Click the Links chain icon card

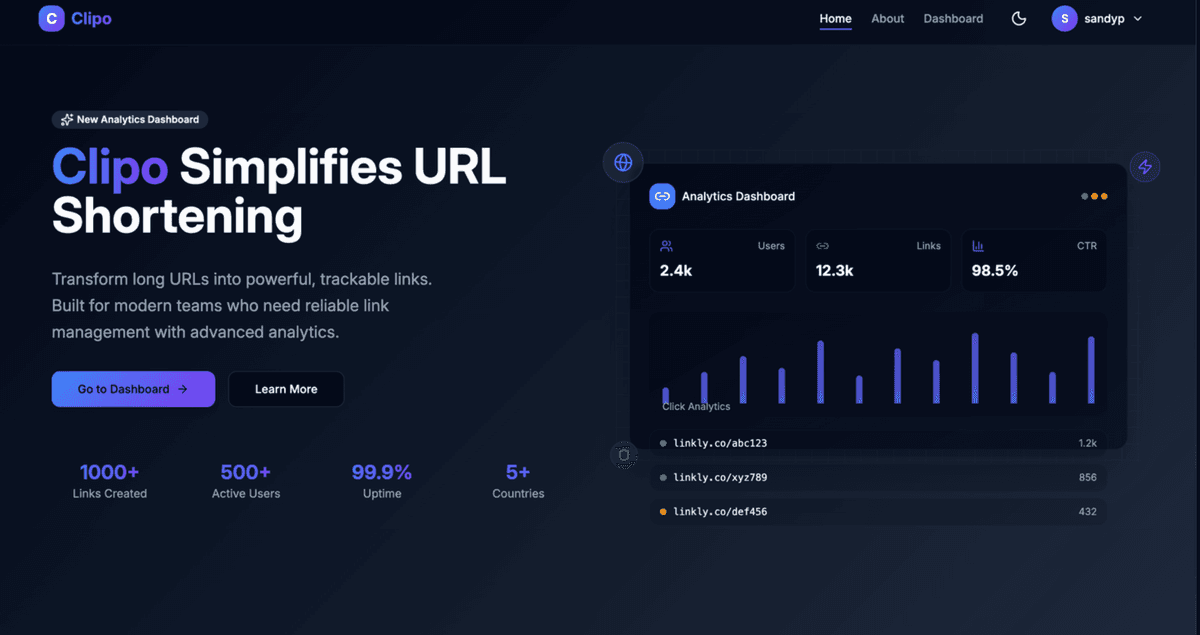coord(823,246)
